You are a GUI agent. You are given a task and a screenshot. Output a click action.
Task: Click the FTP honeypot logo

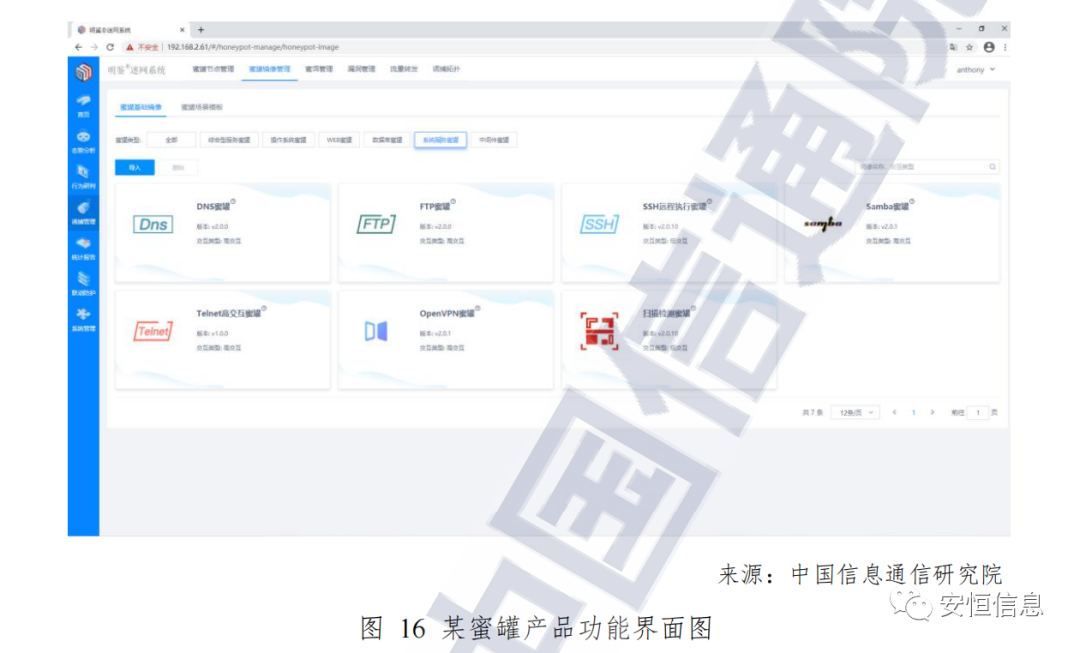click(x=376, y=225)
